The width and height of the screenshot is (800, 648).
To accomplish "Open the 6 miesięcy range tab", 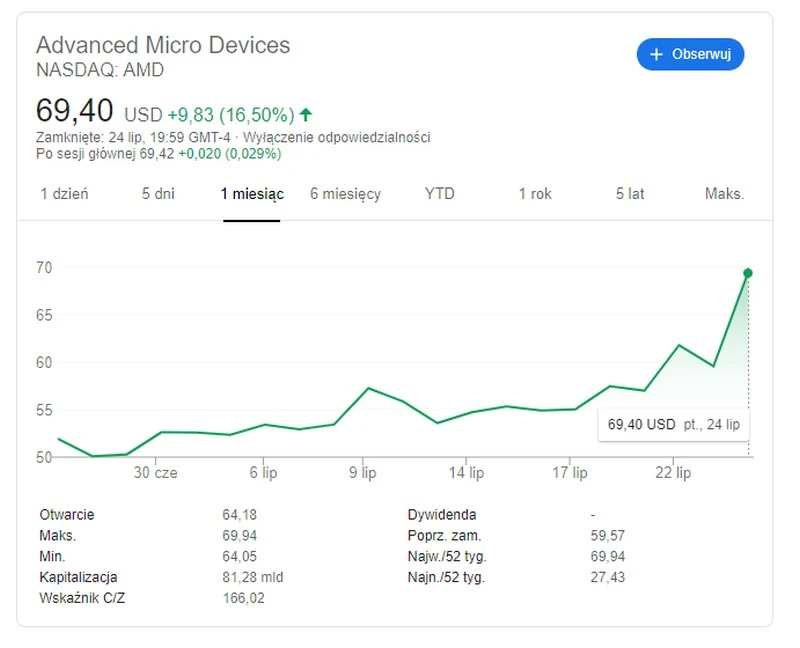I will (x=345, y=194).
